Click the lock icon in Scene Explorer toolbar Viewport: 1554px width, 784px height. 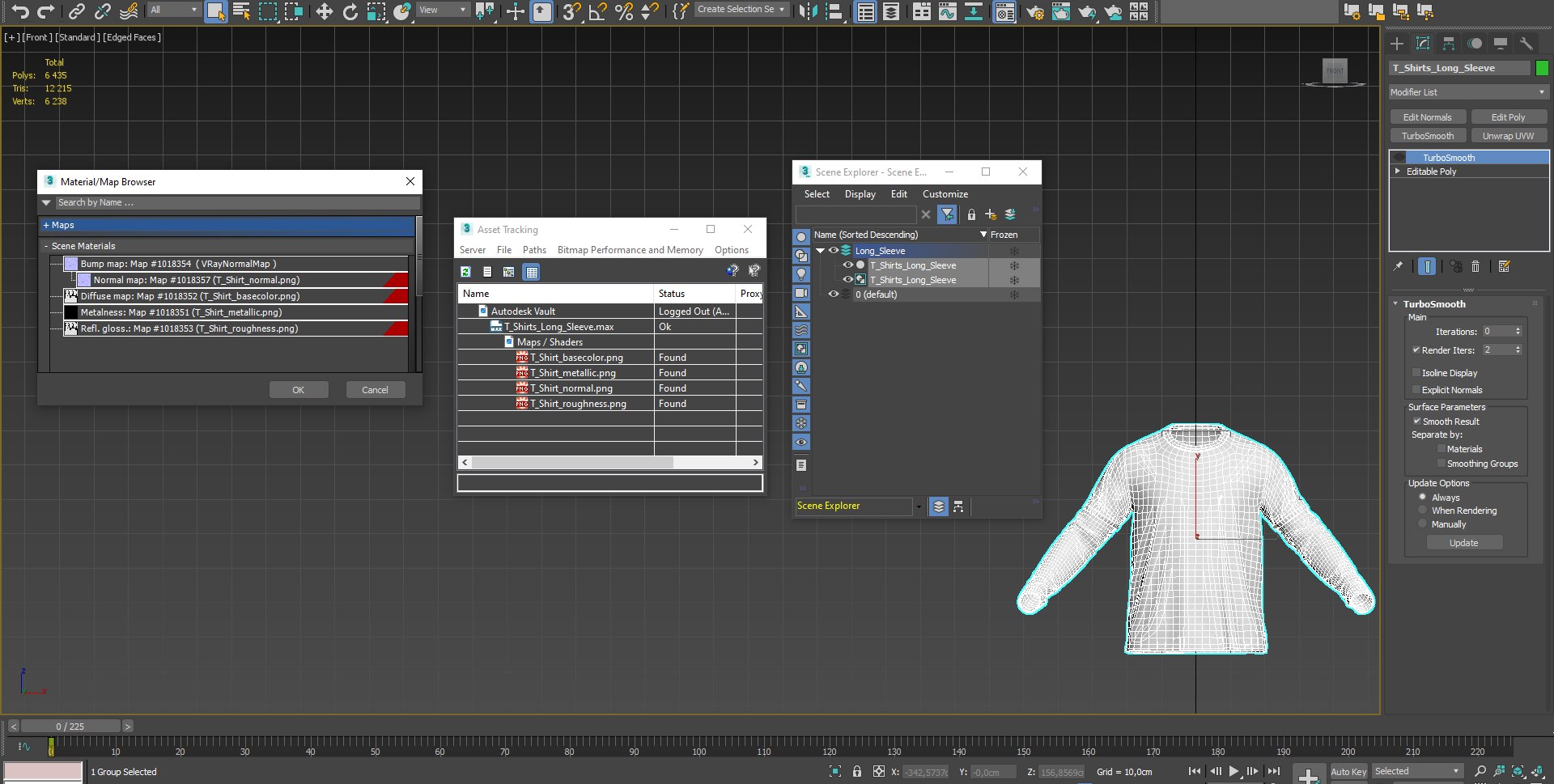point(971,214)
